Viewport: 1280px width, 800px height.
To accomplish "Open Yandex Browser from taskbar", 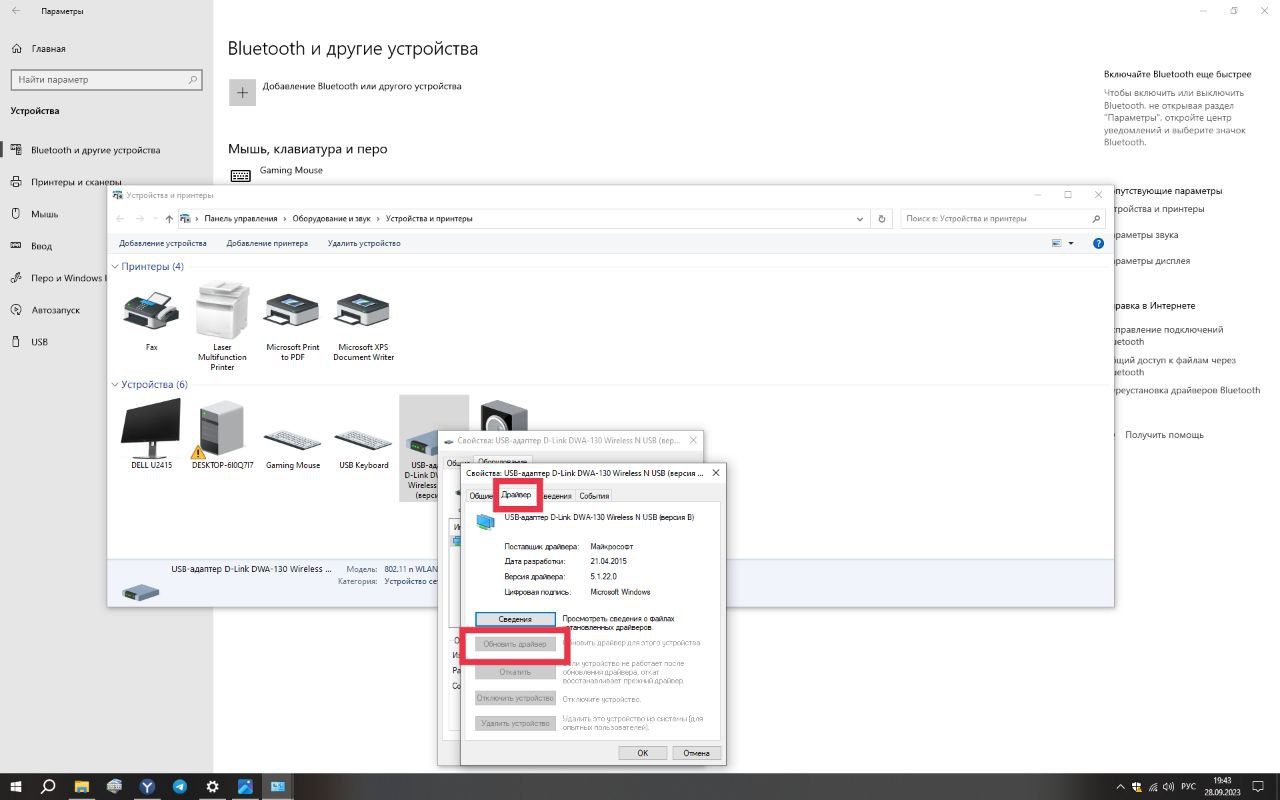I will coord(147,787).
